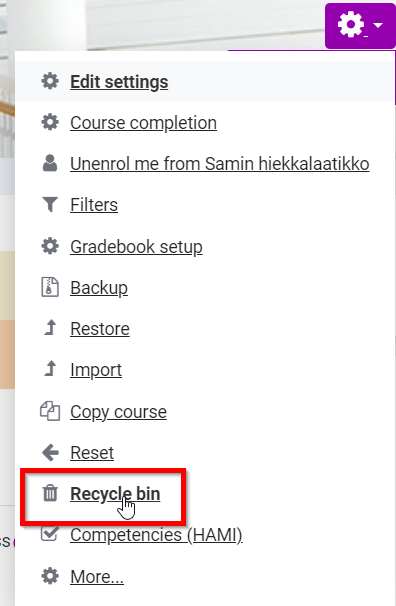Click the gear icon beside Edit settings
Viewport: 396px width, 606px height.
pyautogui.click(x=50, y=82)
